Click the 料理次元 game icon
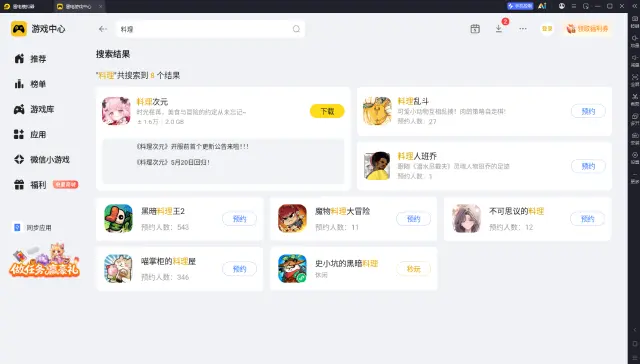 116,111
